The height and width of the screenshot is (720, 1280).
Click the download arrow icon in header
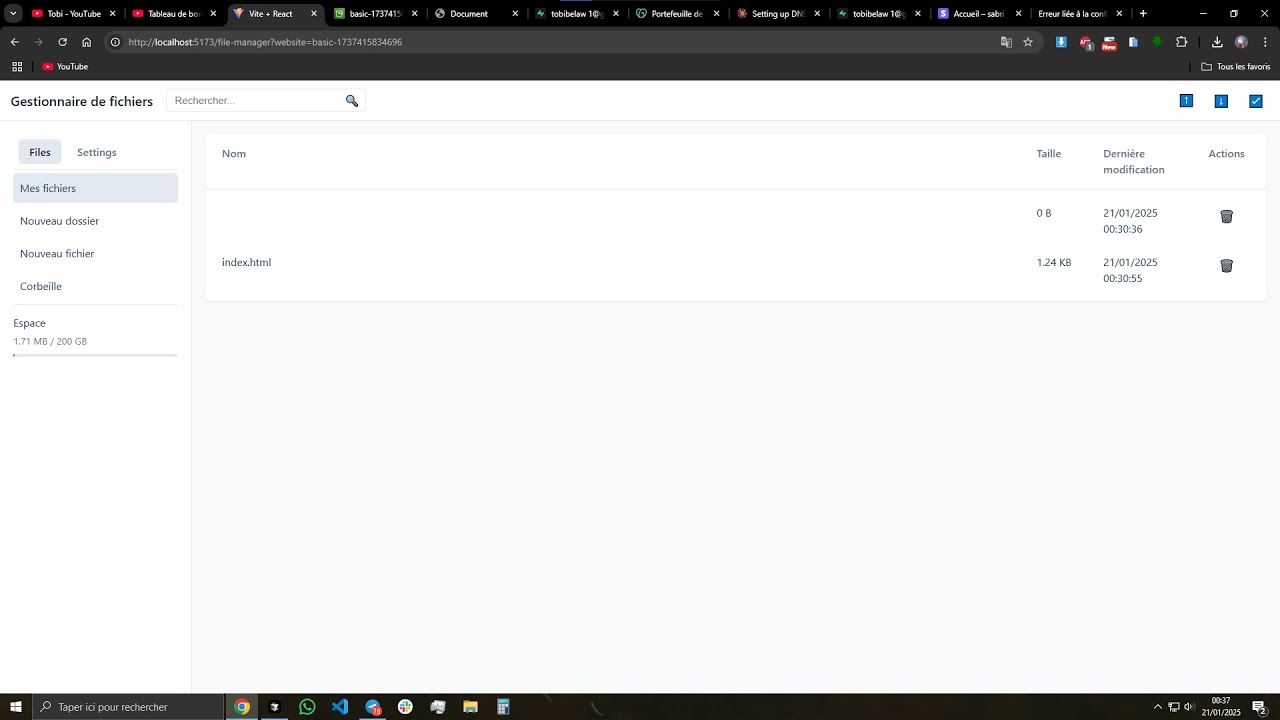(x=1221, y=101)
